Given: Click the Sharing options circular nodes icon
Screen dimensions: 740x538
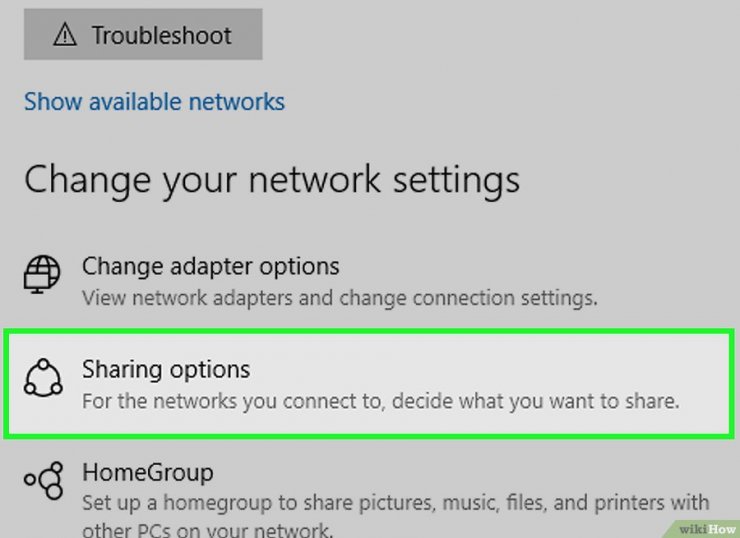Looking at the screenshot, I should pyautogui.click(x=43, y=376).
